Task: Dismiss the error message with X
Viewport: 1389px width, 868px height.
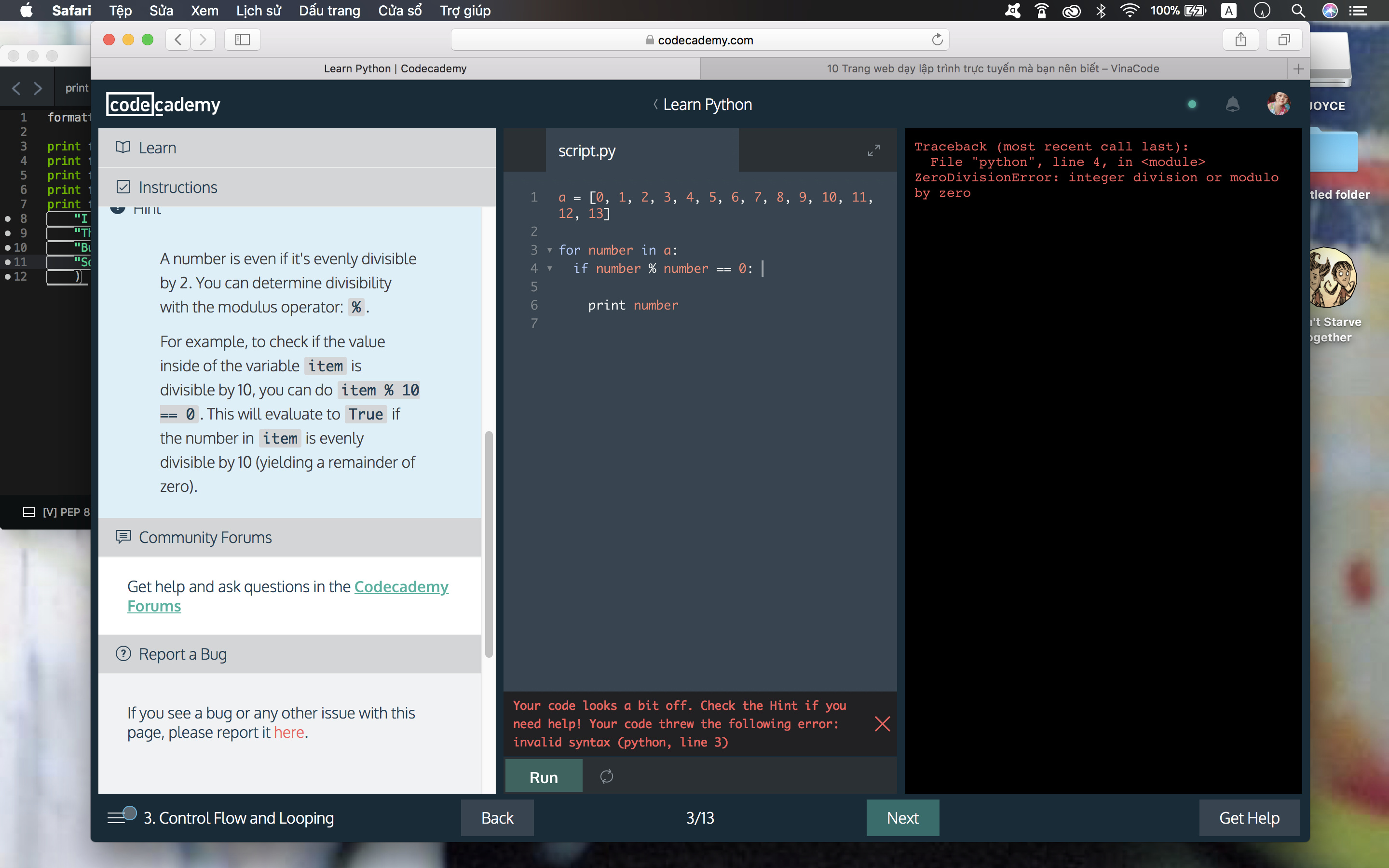Action: click(882, 723)
